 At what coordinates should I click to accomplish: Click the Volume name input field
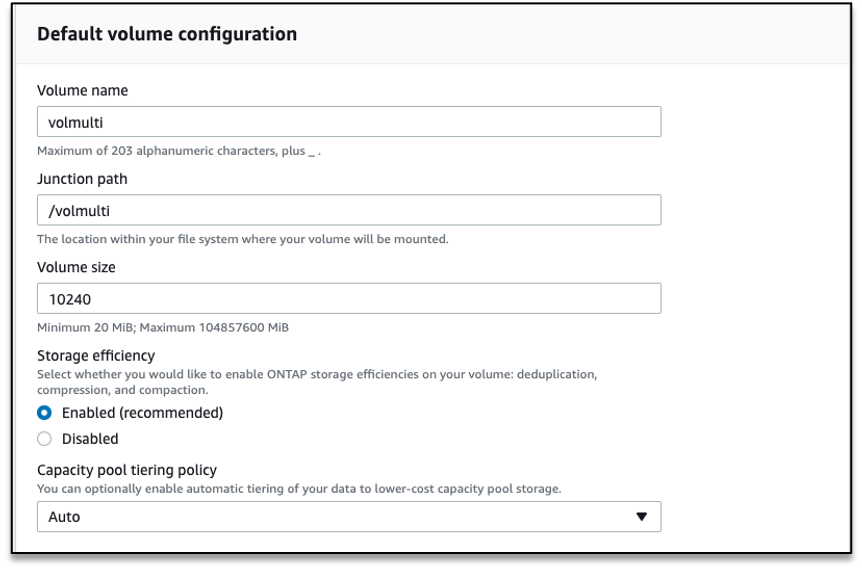point(348,122)
